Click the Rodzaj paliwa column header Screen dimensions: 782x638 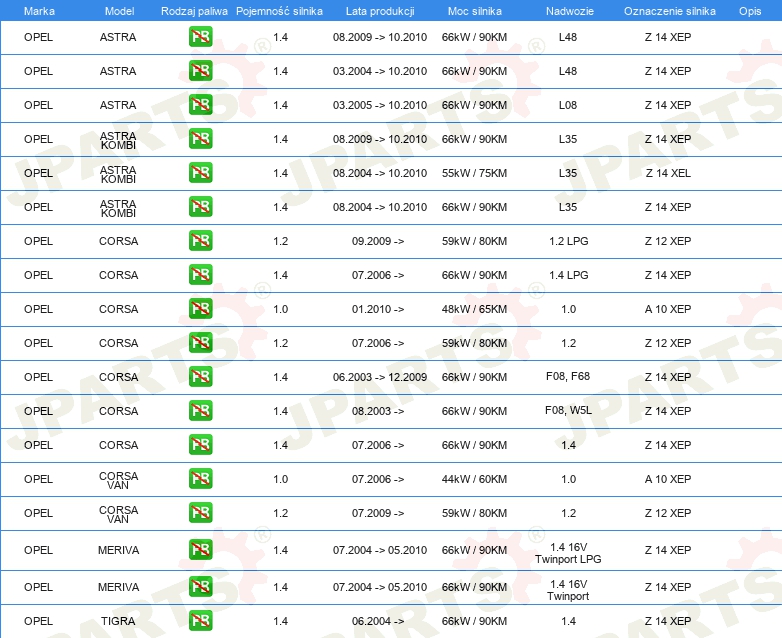pyautogui.click(x=194, y=11)
